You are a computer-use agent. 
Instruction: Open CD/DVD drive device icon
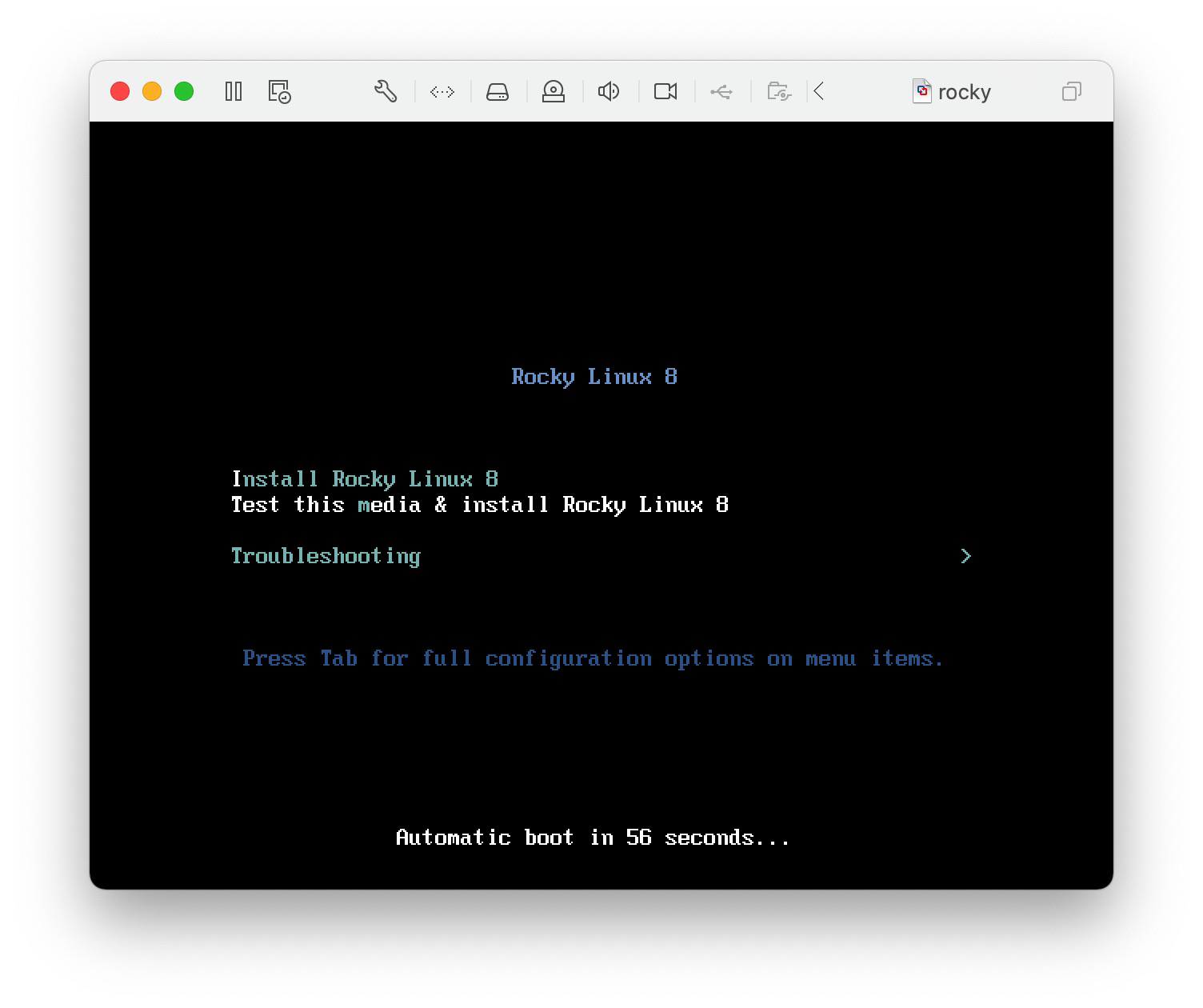(x=554, y=92)
